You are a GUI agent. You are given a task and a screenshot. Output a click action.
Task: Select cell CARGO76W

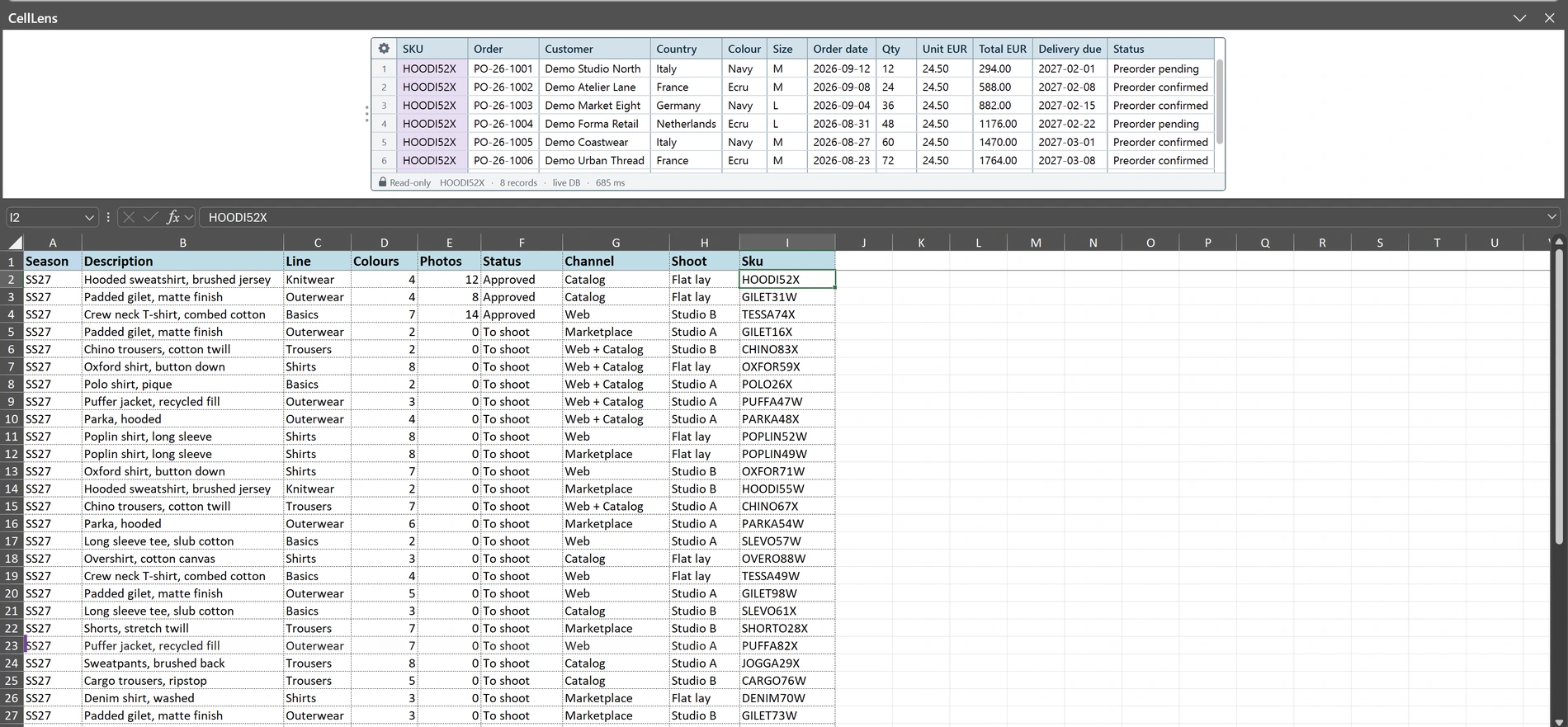tap(787, 681)
